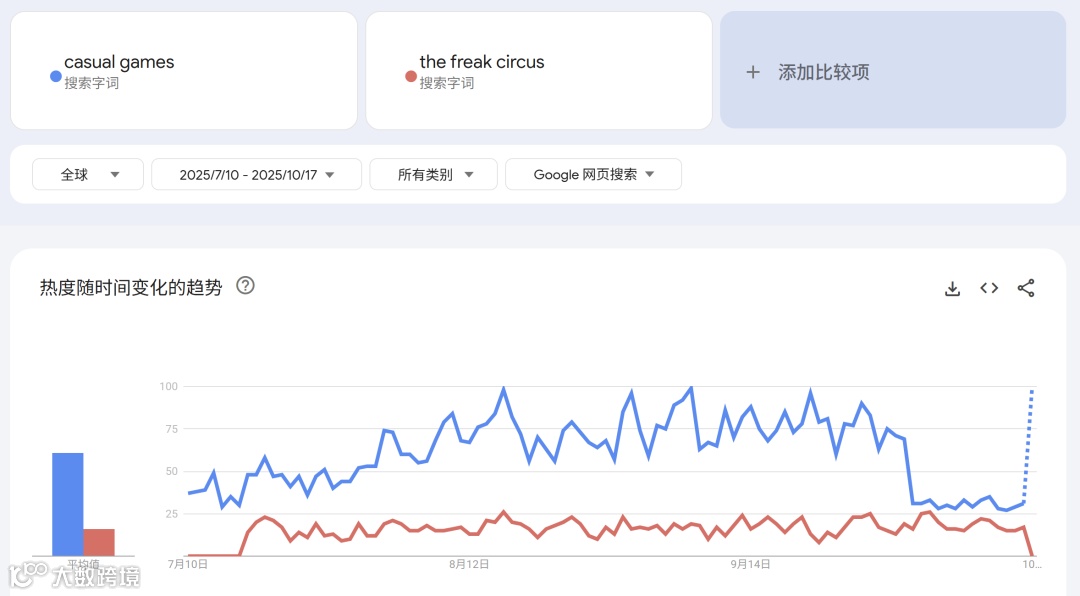Click the dotted blue forecast line segment
Screen dimensions: 1080x596
(x=1028, y=446)
